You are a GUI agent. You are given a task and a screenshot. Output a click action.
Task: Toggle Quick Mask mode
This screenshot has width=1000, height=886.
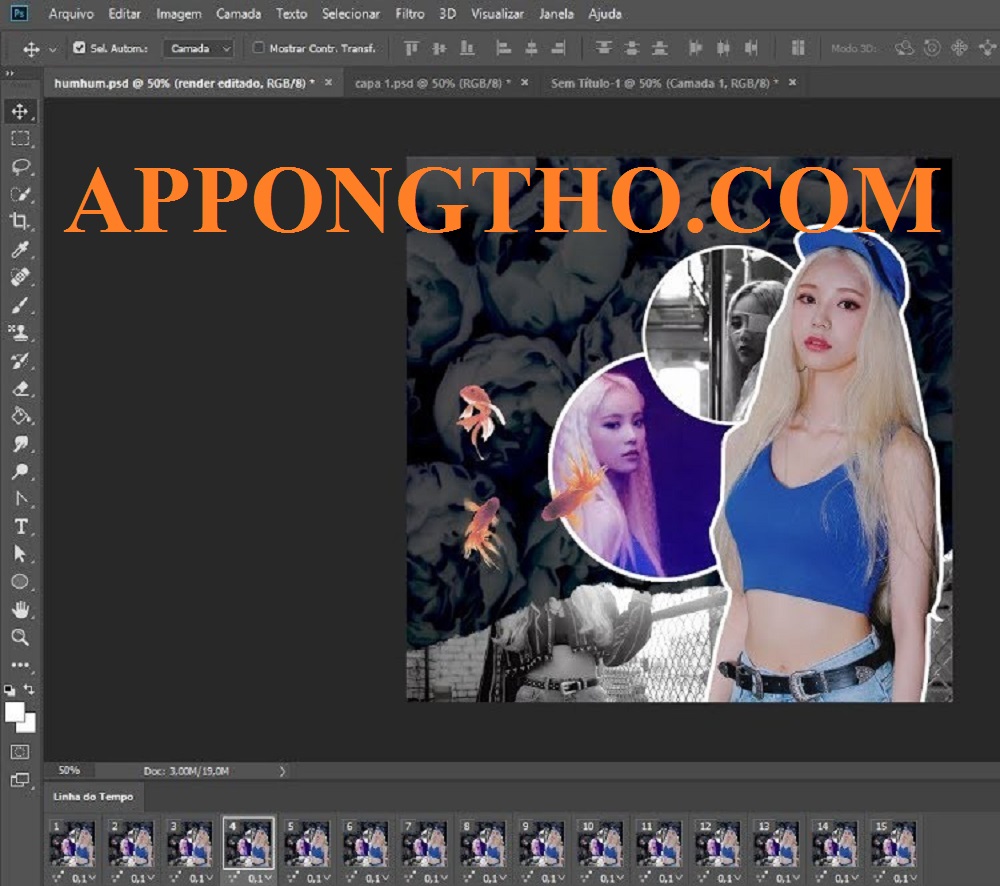click(x=20, y=752)
